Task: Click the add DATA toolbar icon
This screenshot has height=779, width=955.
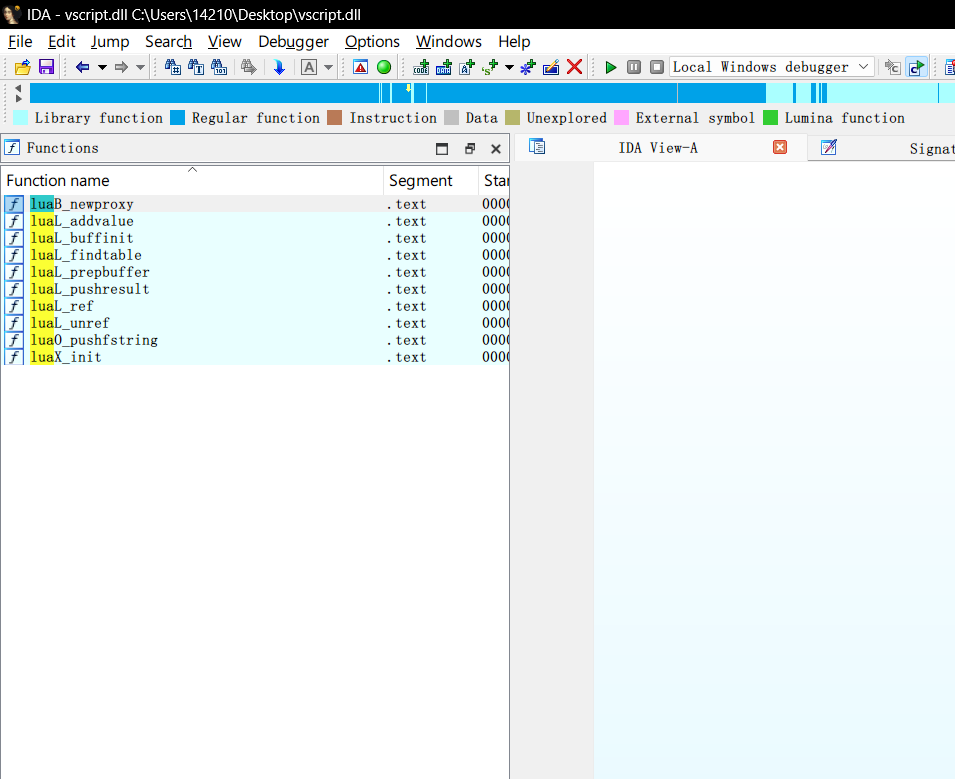Action: pyautogui.click(x=444, y=67)
